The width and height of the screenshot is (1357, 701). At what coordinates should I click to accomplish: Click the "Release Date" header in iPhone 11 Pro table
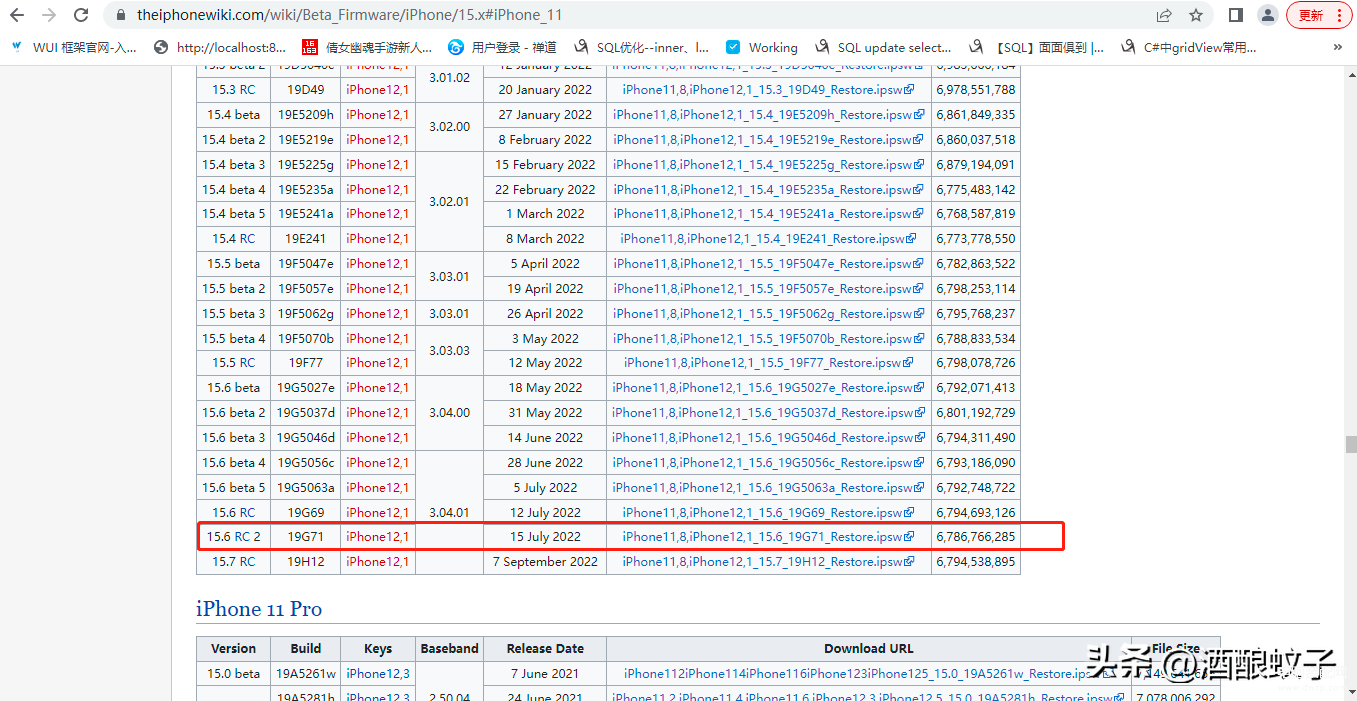(545, 649)
